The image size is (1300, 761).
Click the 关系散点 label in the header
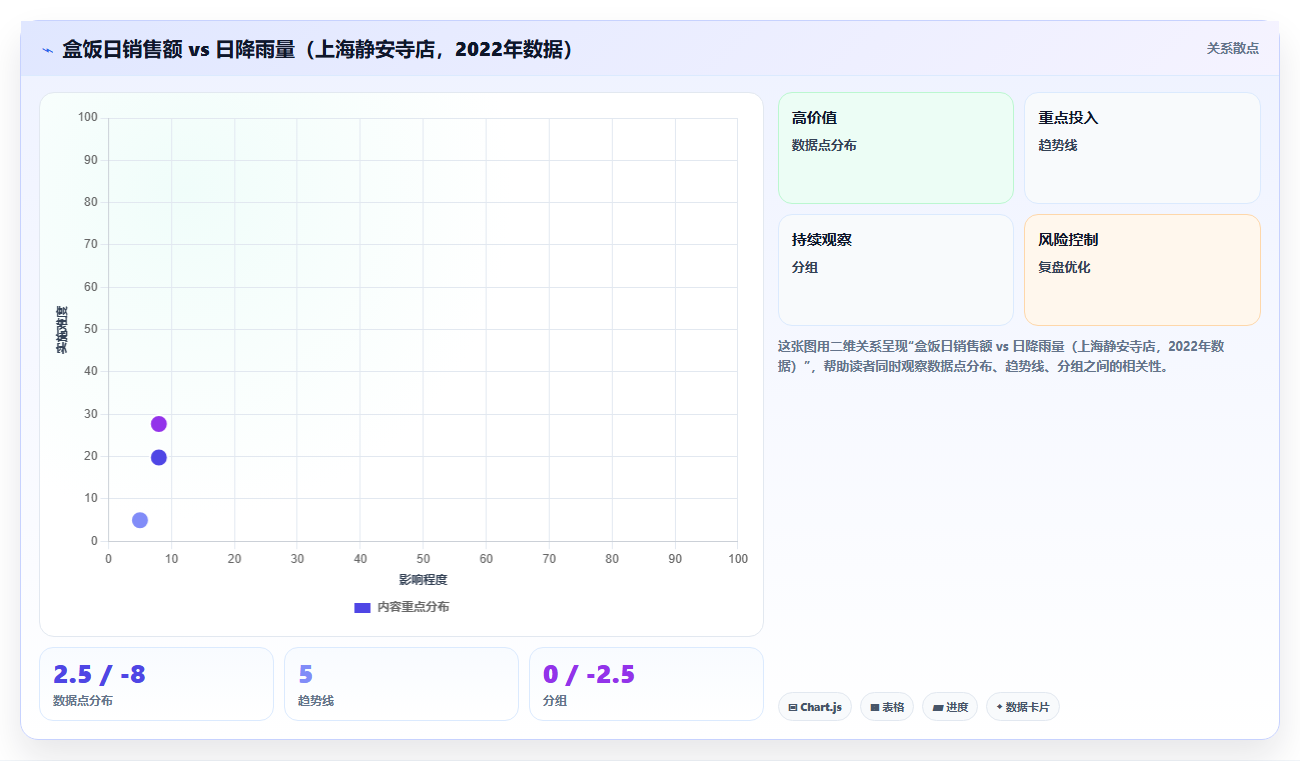pos(1232,48)
